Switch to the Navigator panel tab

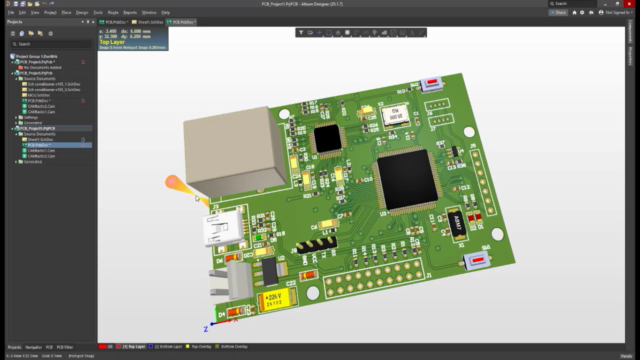[x=33, y=347]
